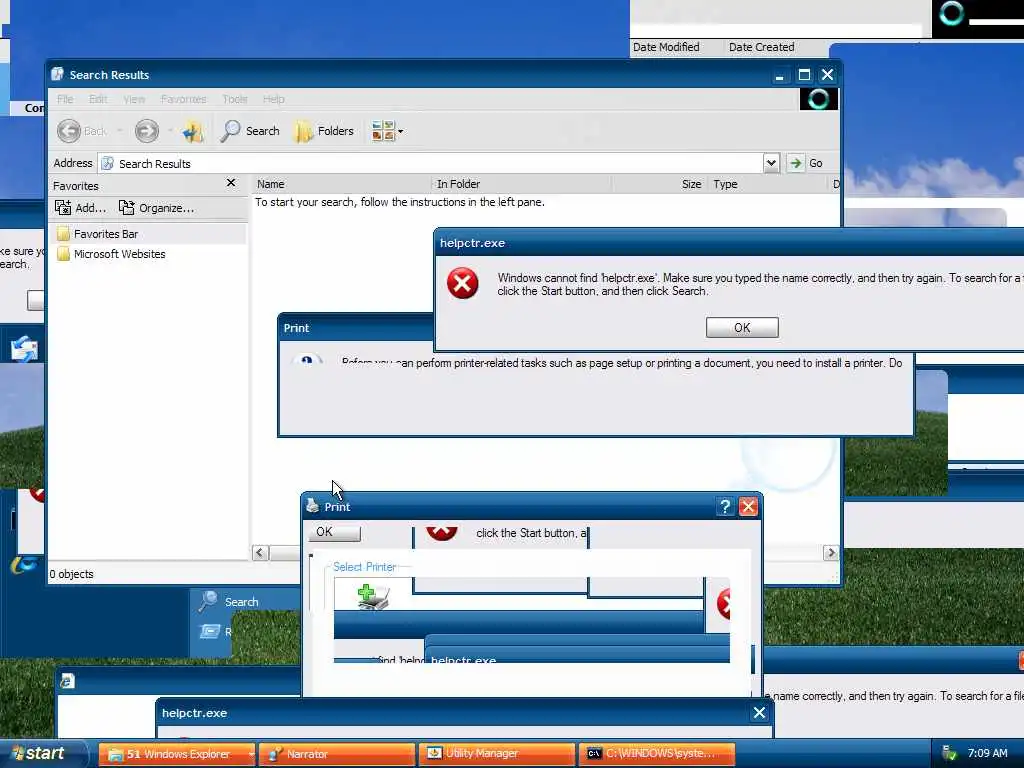Click the 7:09 AM taskbar clock

[987, 754]
